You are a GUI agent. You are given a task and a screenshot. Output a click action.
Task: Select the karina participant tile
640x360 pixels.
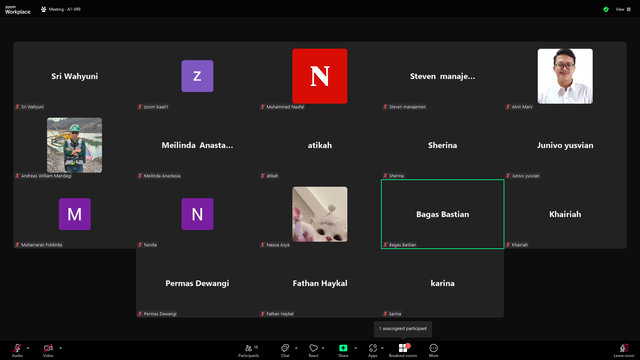(x=442, y=283)
